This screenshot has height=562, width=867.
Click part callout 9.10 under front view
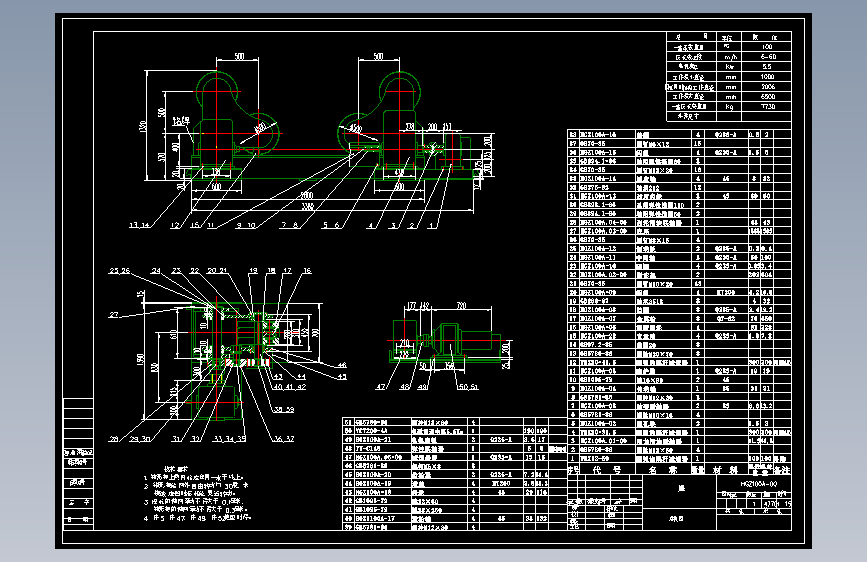[246, 225]
